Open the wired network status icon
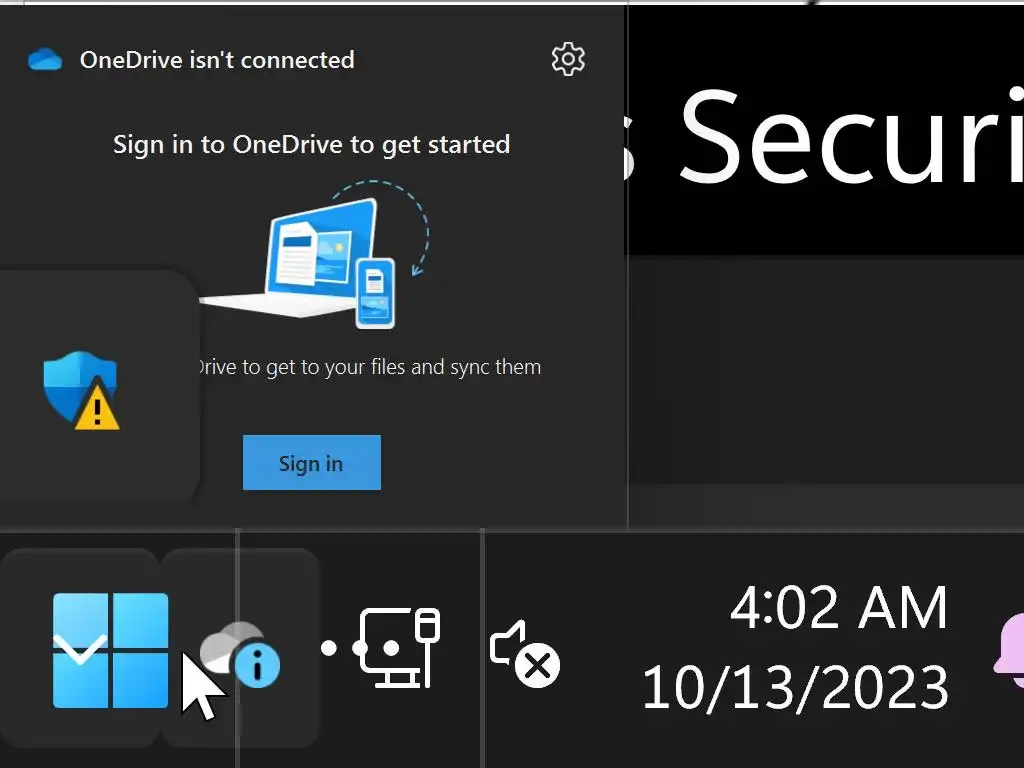The height and width of the screenshot is (768, 1024). pos(400,648)
